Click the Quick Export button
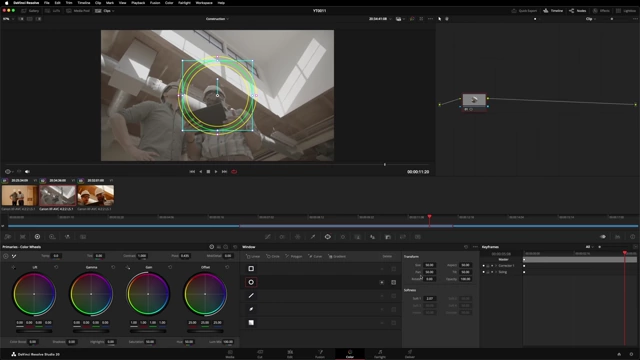This screenshot has height=360, width=640. pos(524,11)
